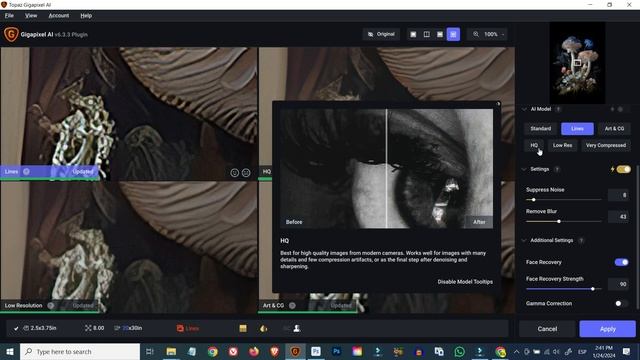Open WhatsApp from the taskbar
This screenshot has height=360, width=640.
(459, 351)
